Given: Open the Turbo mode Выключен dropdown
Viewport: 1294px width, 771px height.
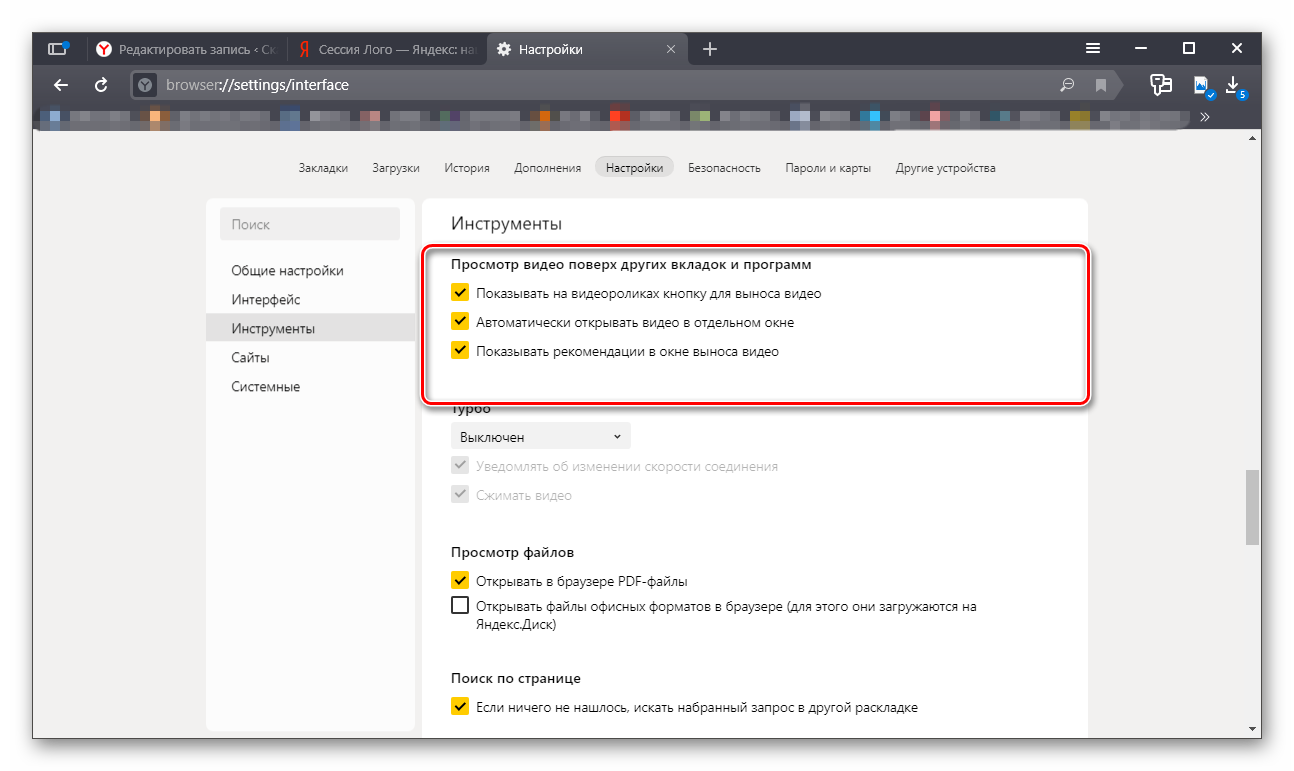Looking at the screenshot, I should [x=541, y=437].
